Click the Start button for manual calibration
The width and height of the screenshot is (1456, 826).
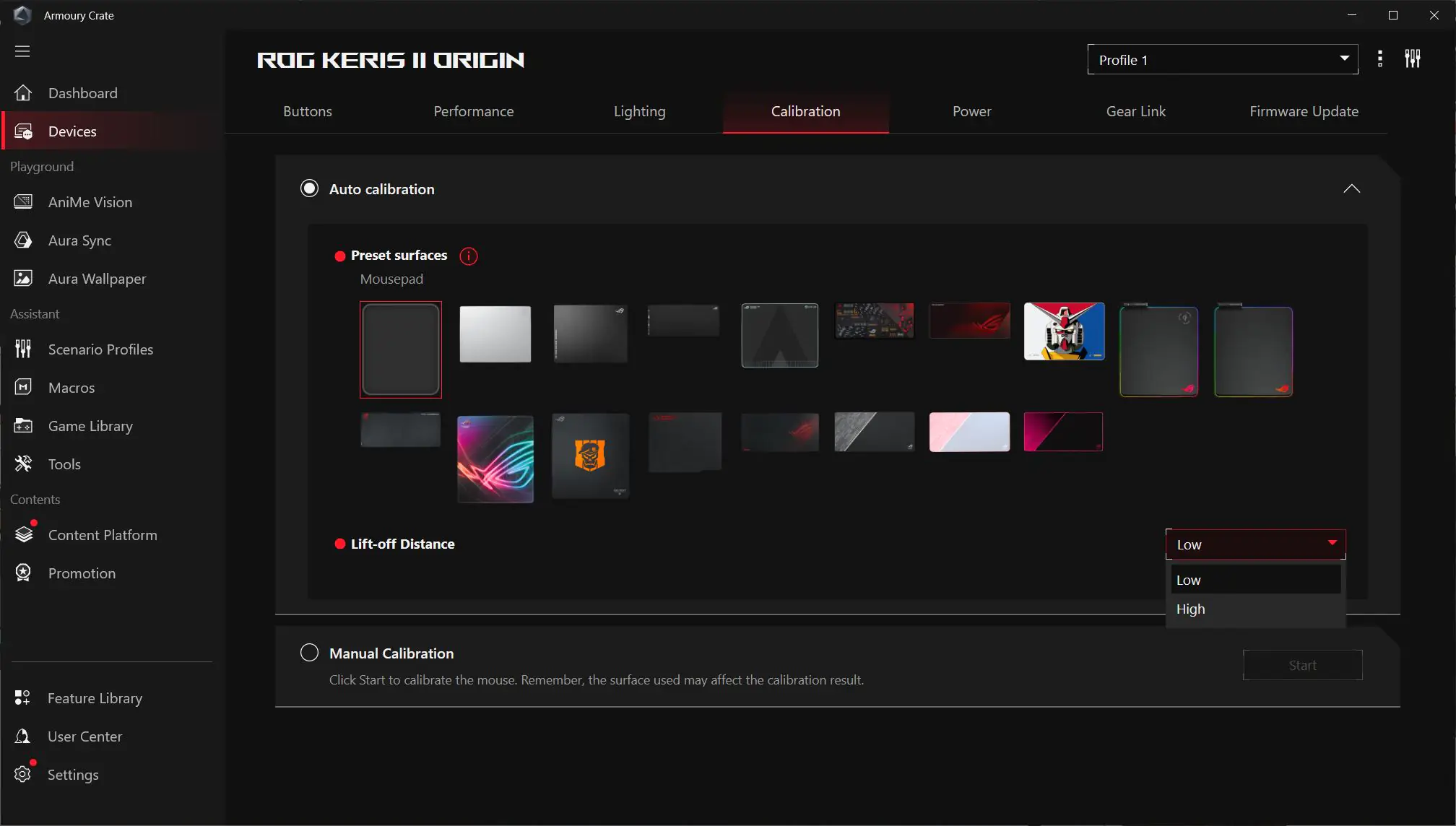click(x=1302, y=664)
